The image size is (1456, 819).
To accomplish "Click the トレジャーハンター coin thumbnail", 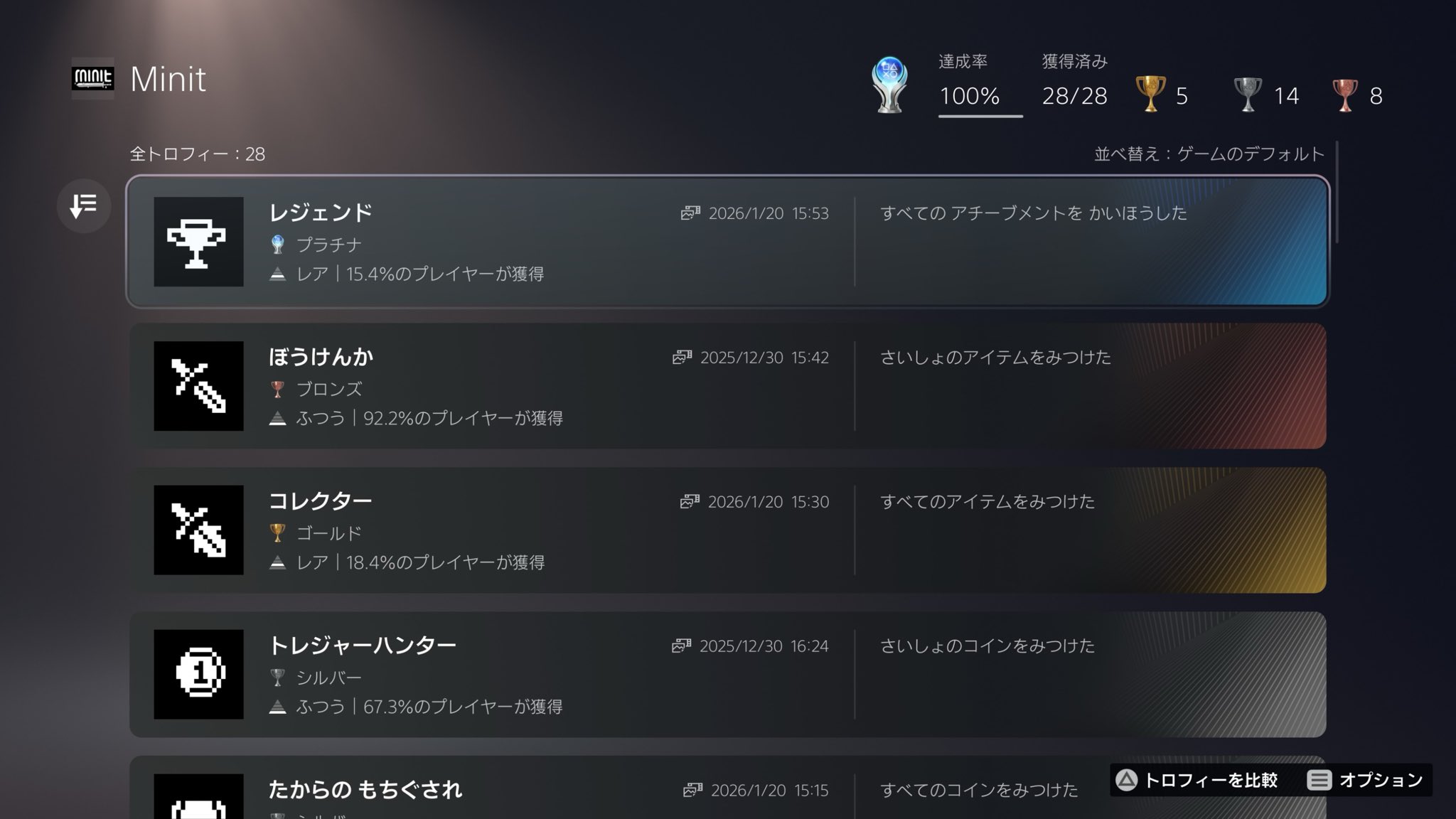I will pyautogui.click(x=198, y=674).
